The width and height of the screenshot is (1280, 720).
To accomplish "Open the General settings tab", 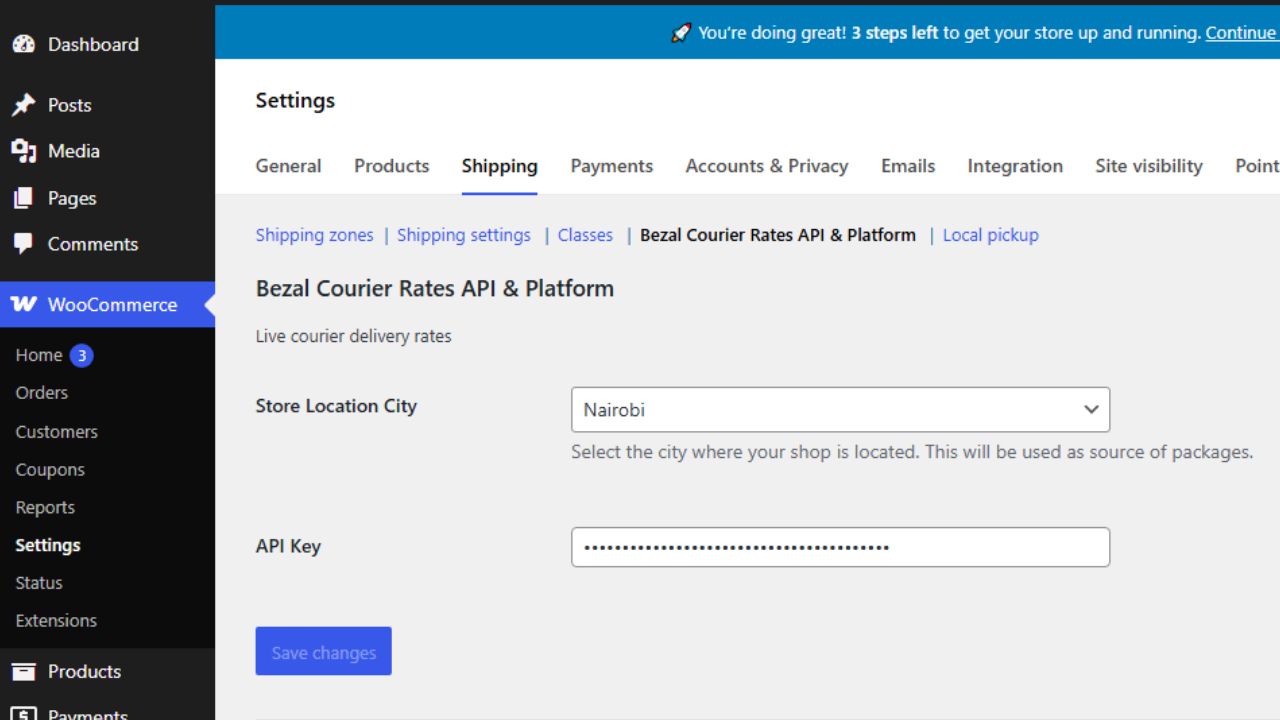I will tap(289, 166).
